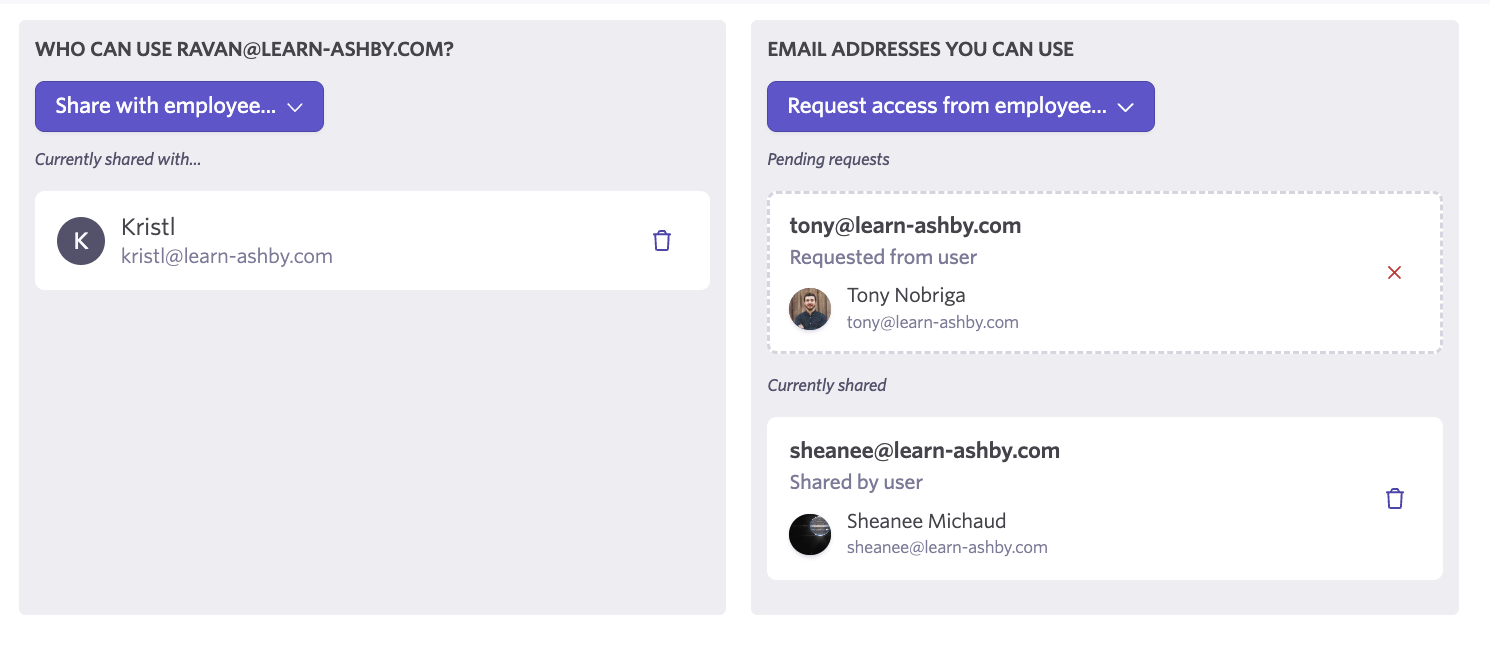The width and height of the screenshot is (1490, 650).
Task: Click Sheanee Michaud's profile photo
Action: tap(810, 535)
